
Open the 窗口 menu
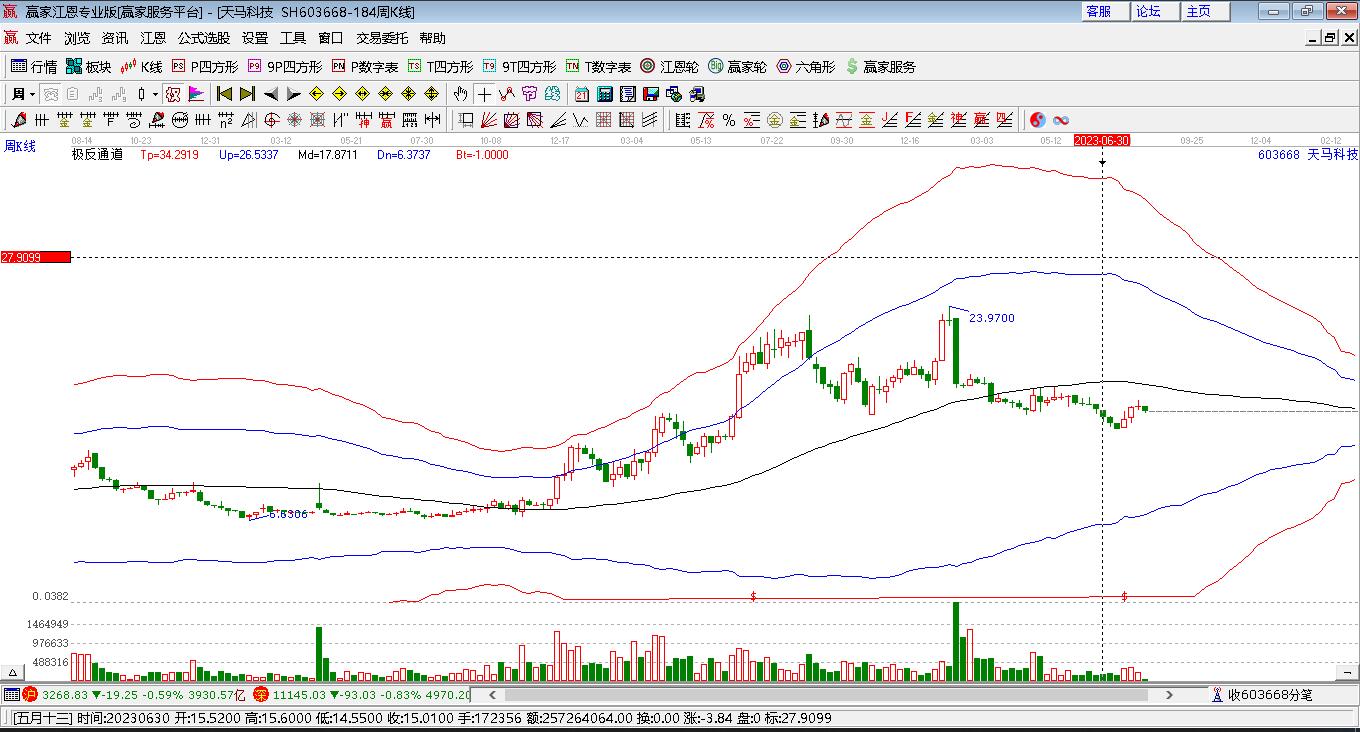pos(331,38)
